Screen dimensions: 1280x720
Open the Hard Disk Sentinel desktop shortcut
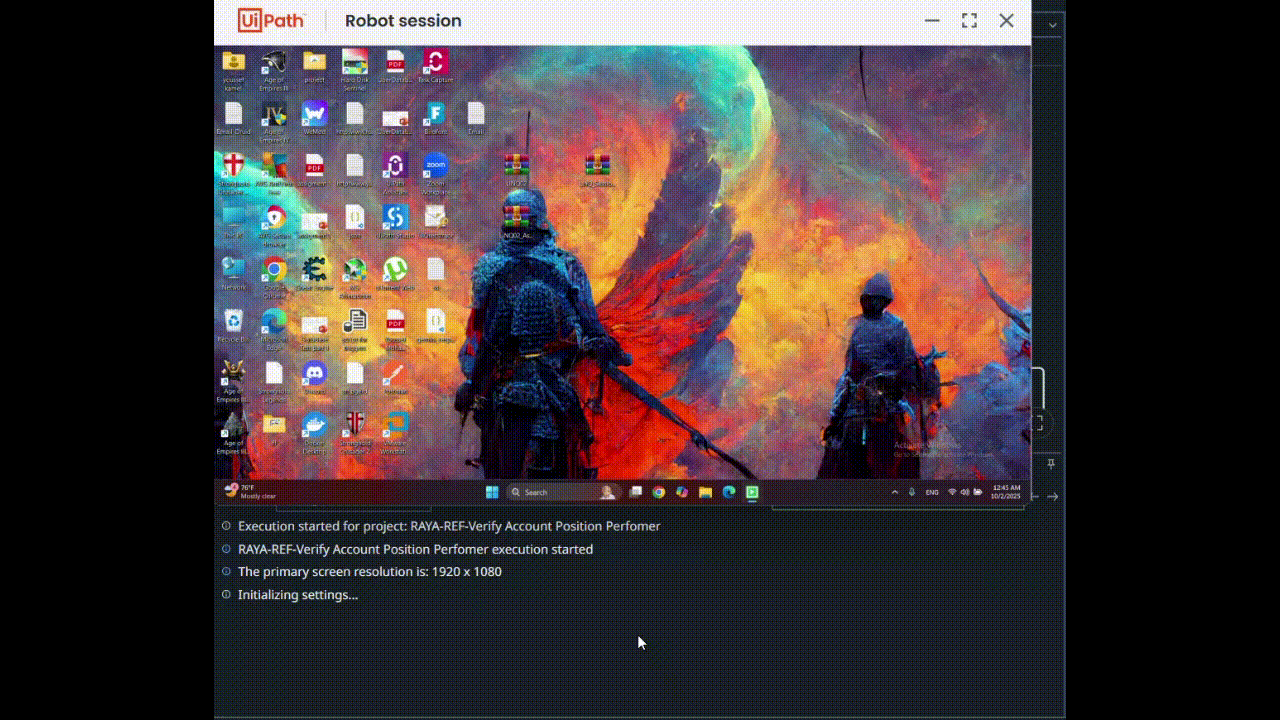coord(354,66)
